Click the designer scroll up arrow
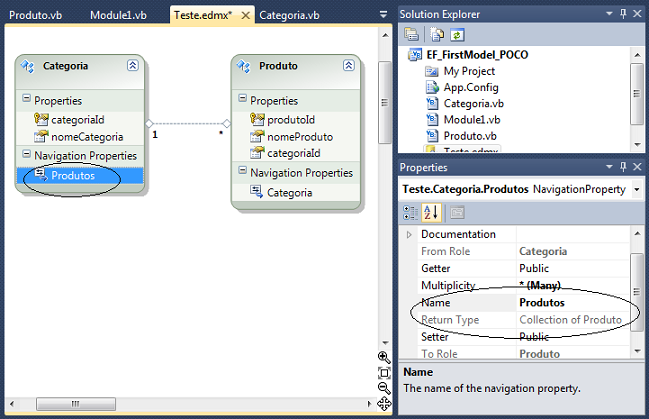The width and height of the screenshot is (649, 419). coord(385,35)
